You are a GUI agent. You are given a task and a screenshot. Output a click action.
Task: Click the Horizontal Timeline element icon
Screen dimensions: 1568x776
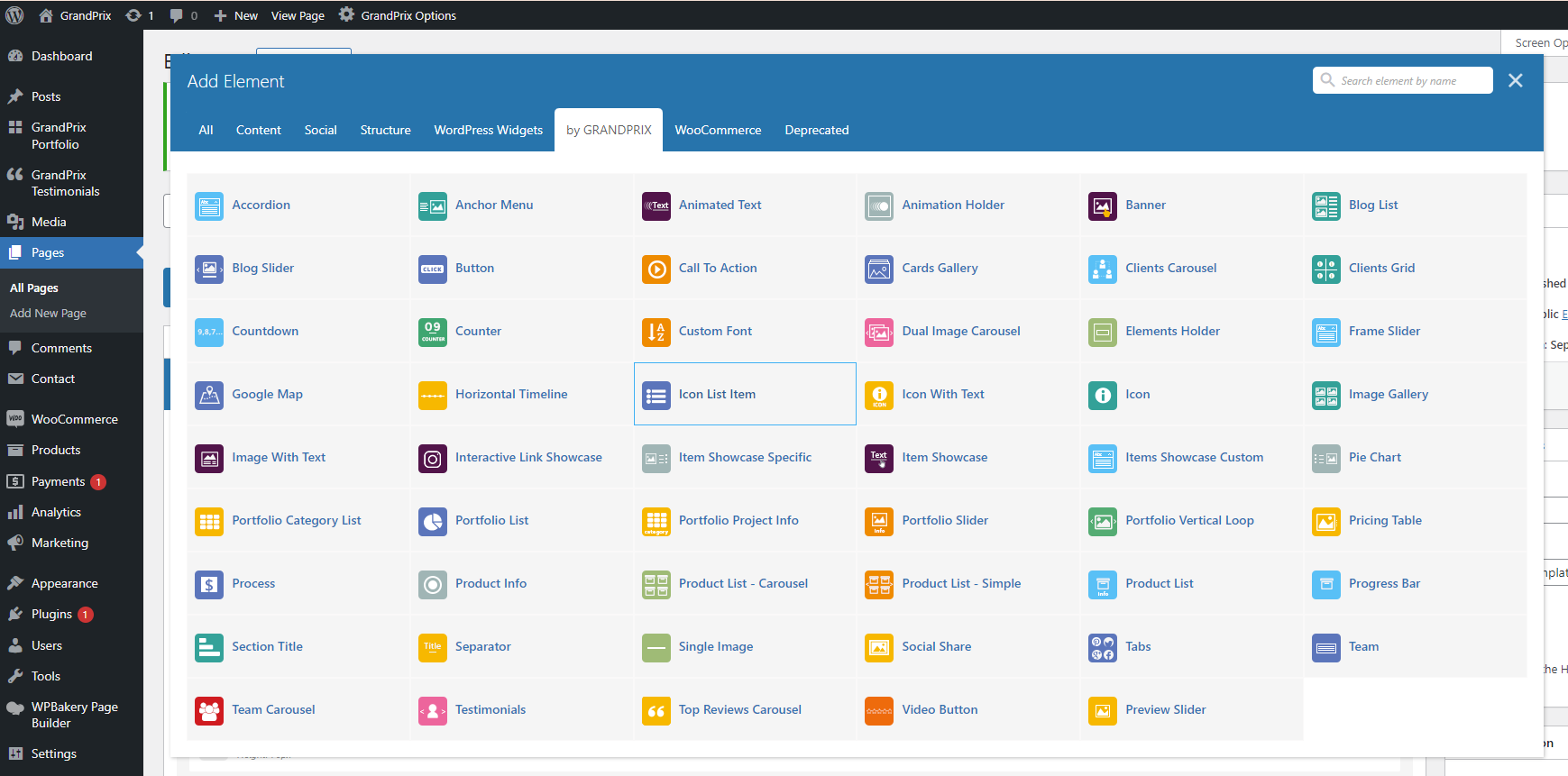(x=433, y=396)
